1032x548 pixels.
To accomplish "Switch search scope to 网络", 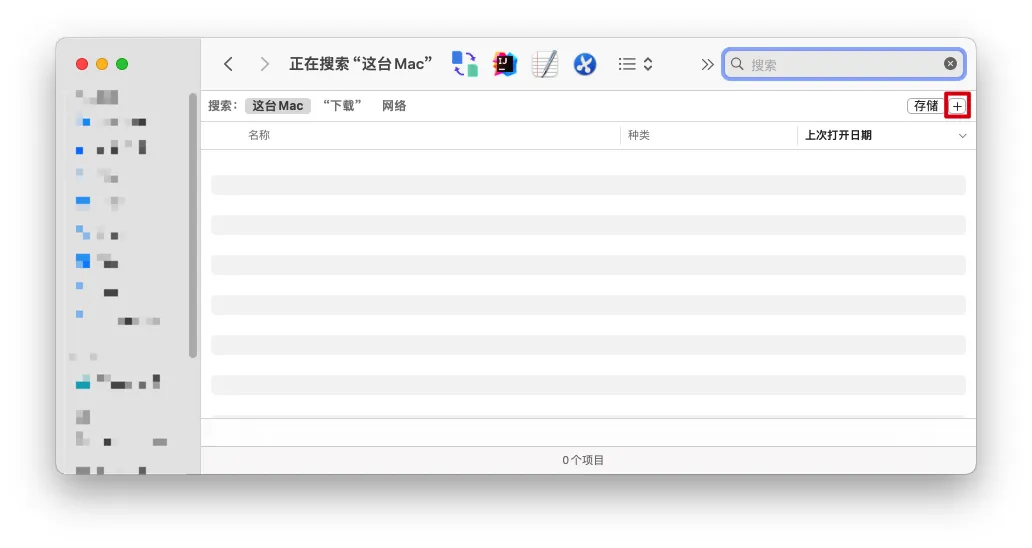I will 394,106.
